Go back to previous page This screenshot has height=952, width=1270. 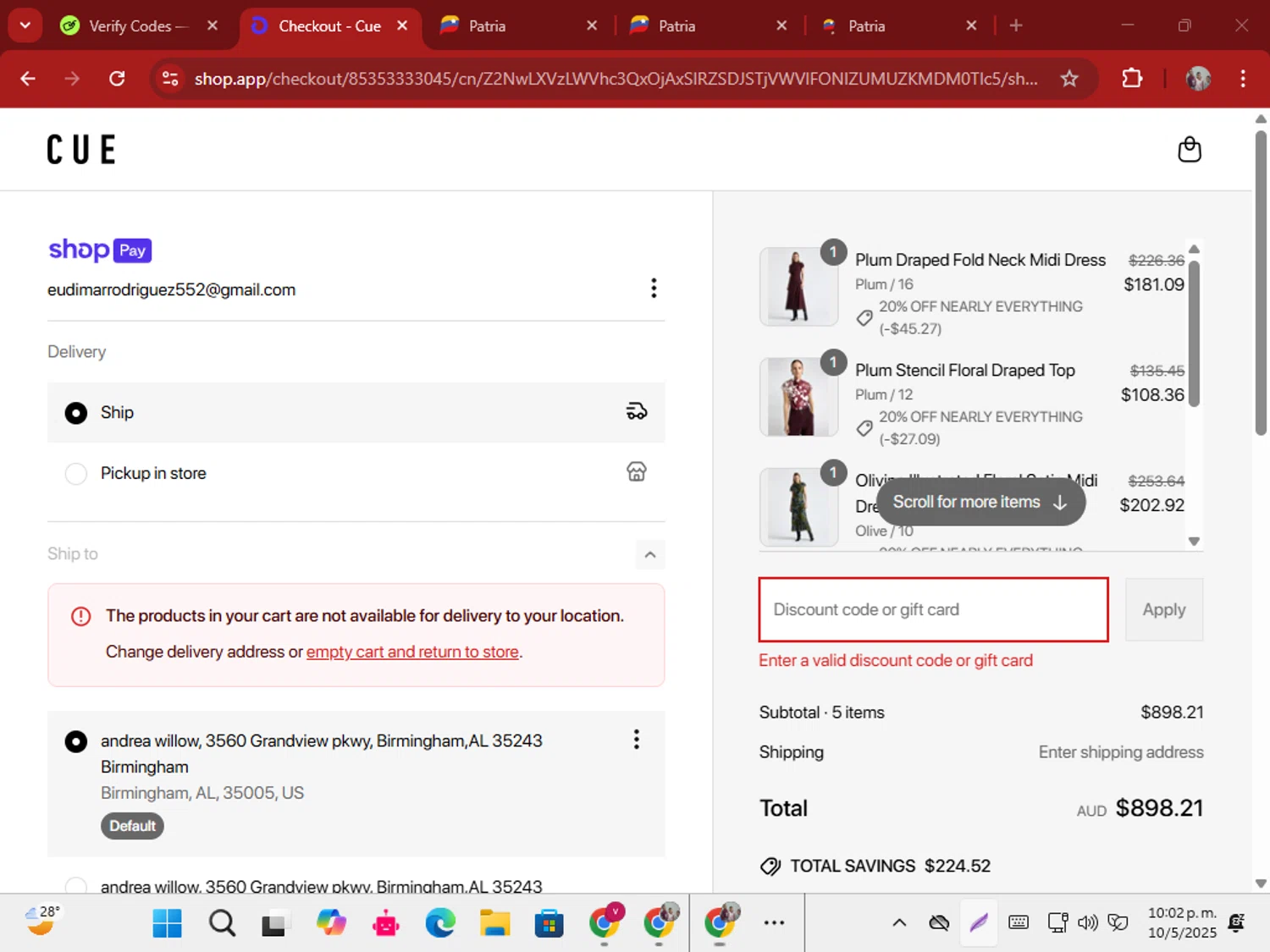28,79
